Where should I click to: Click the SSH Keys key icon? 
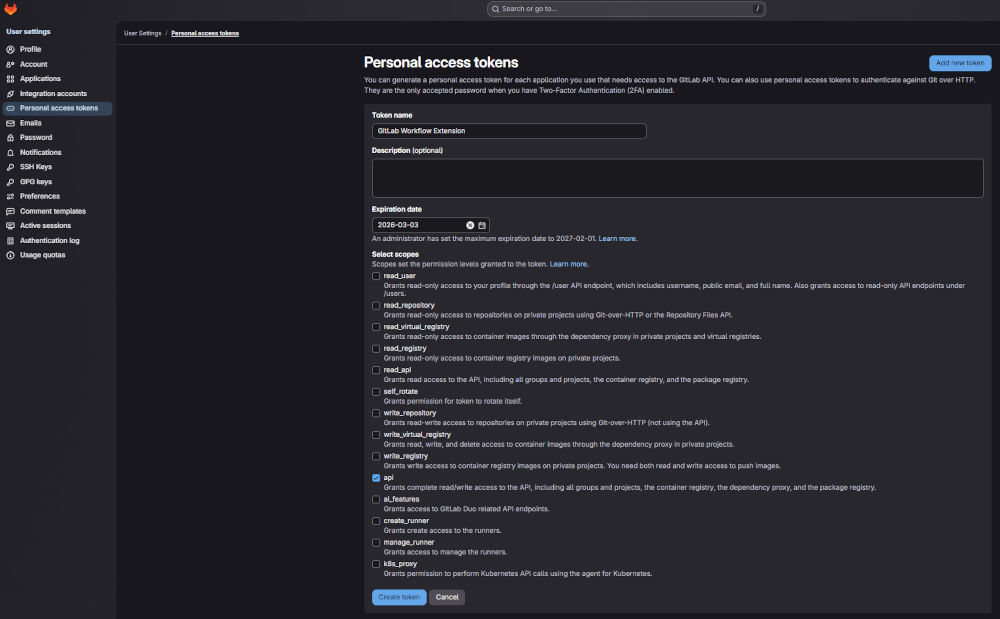(x=10, y=167)
